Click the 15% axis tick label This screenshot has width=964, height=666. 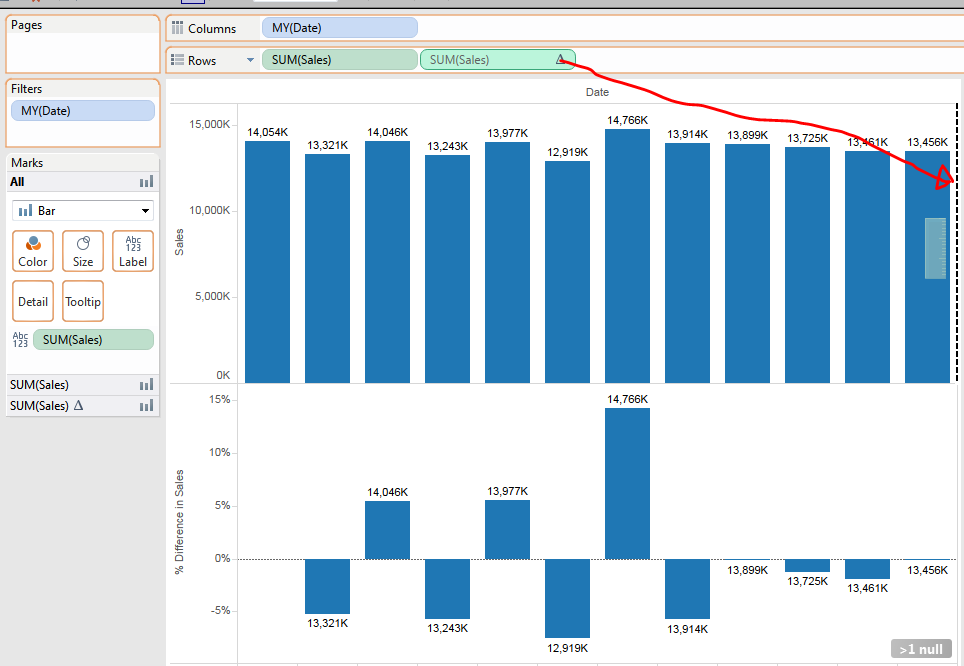tap(219, 399)
